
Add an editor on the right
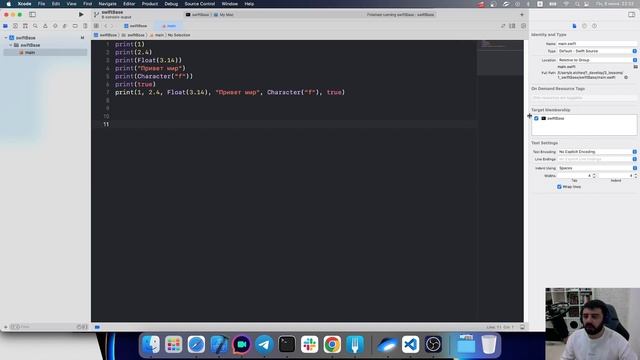coord(523,26)
